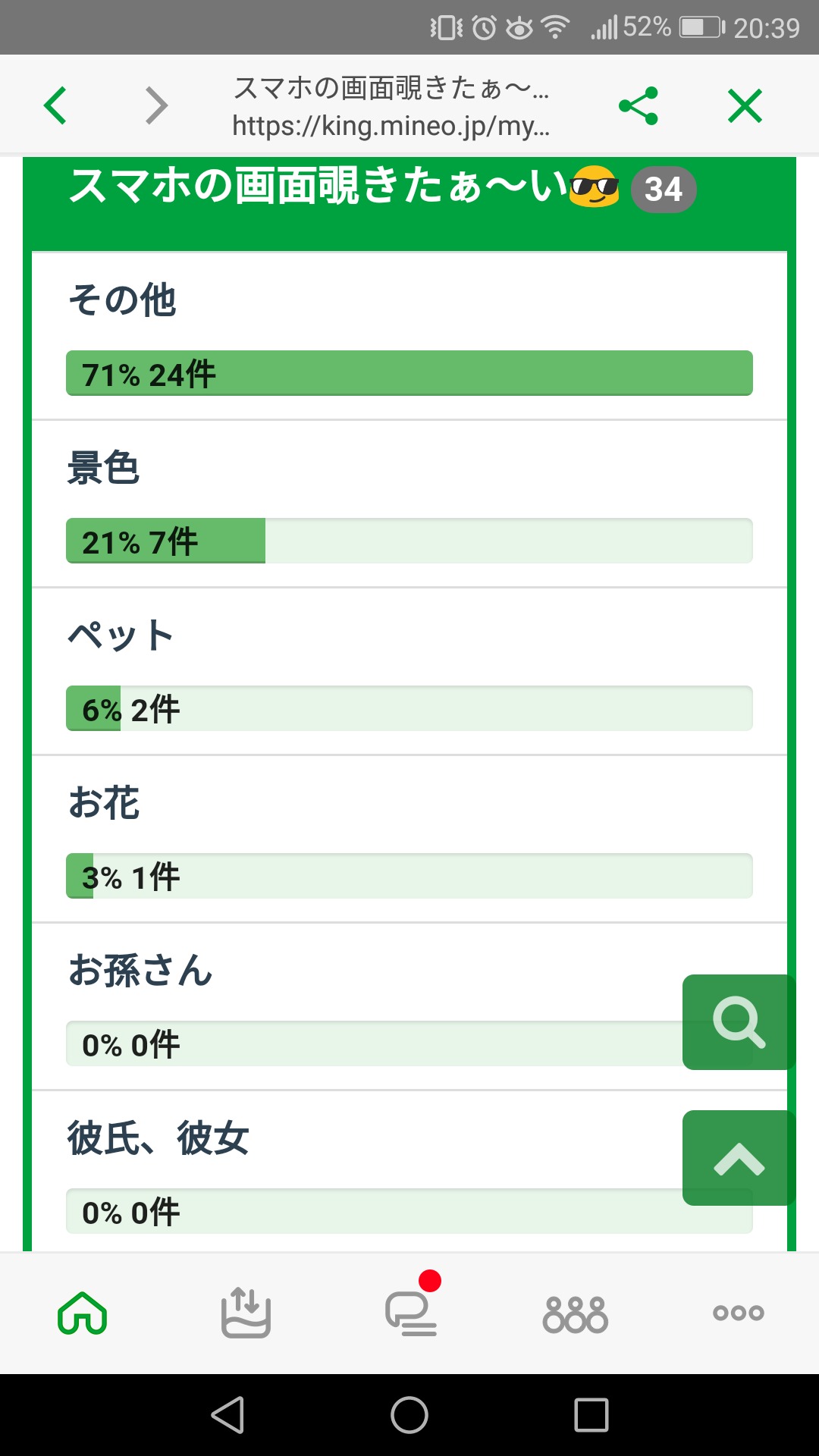Tap the green search magnifier button
The image size is (819, 1456).
(x=739, y=1022)
